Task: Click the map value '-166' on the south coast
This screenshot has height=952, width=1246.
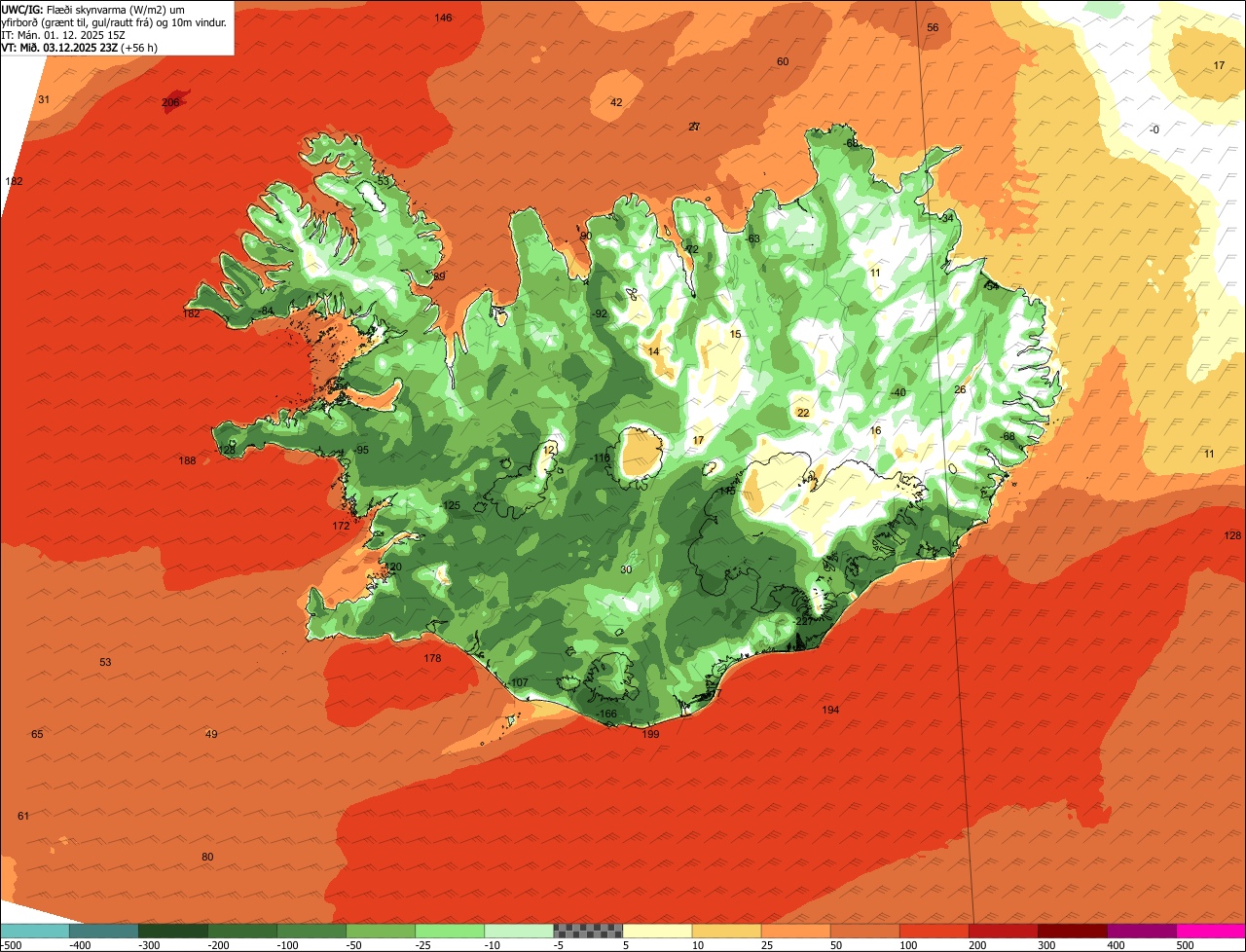Action: (x=606, y=714)
